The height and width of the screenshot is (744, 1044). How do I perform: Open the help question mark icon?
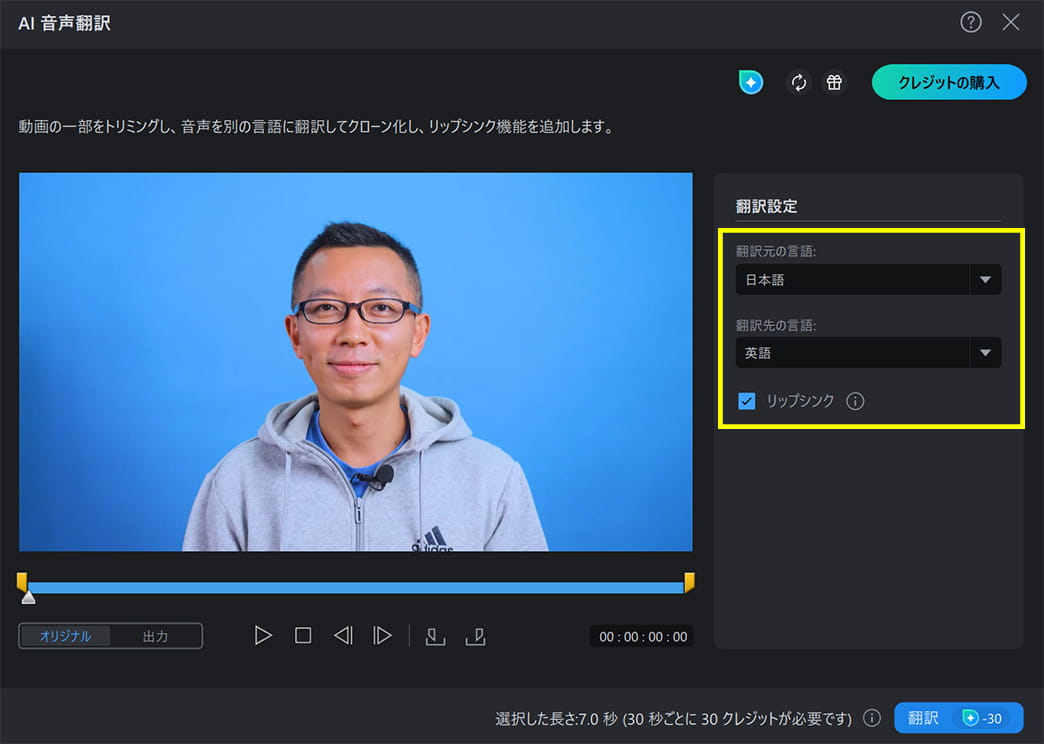970,22
